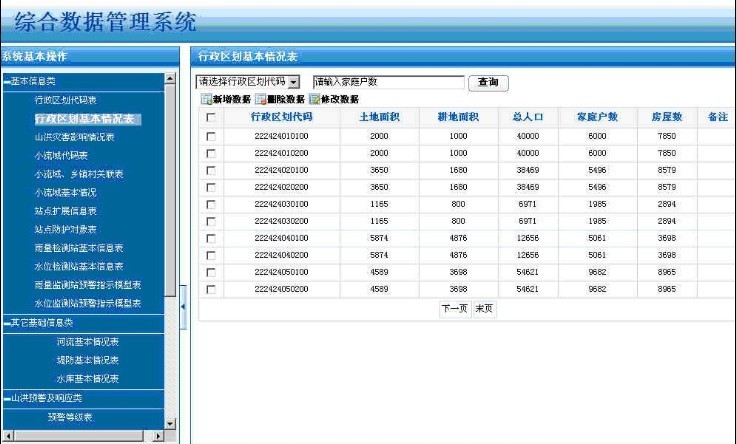
Task: Check the row for code 222424040200
Action: pos(211,255)
